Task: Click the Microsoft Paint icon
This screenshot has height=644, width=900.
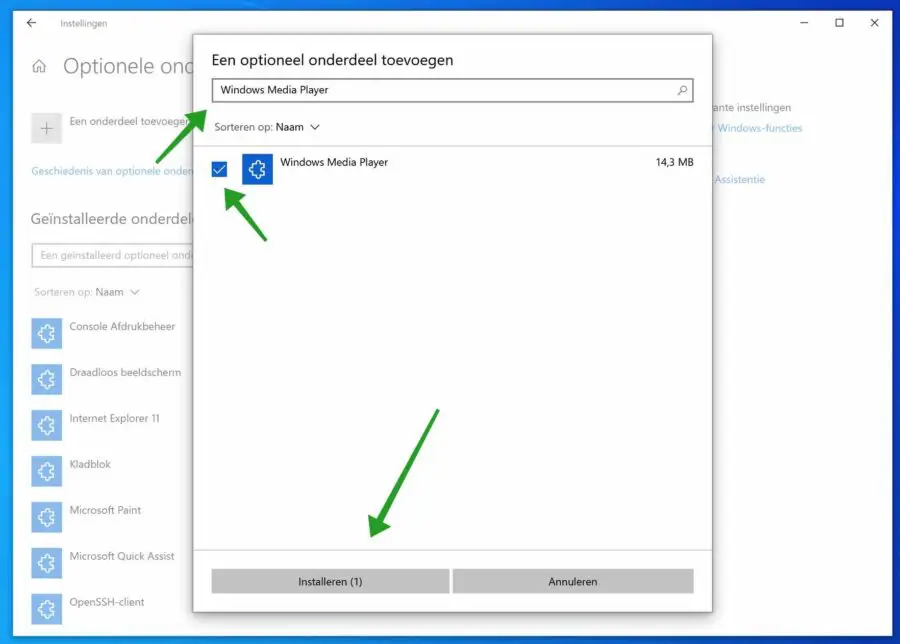Action: (x=46, y=517)
